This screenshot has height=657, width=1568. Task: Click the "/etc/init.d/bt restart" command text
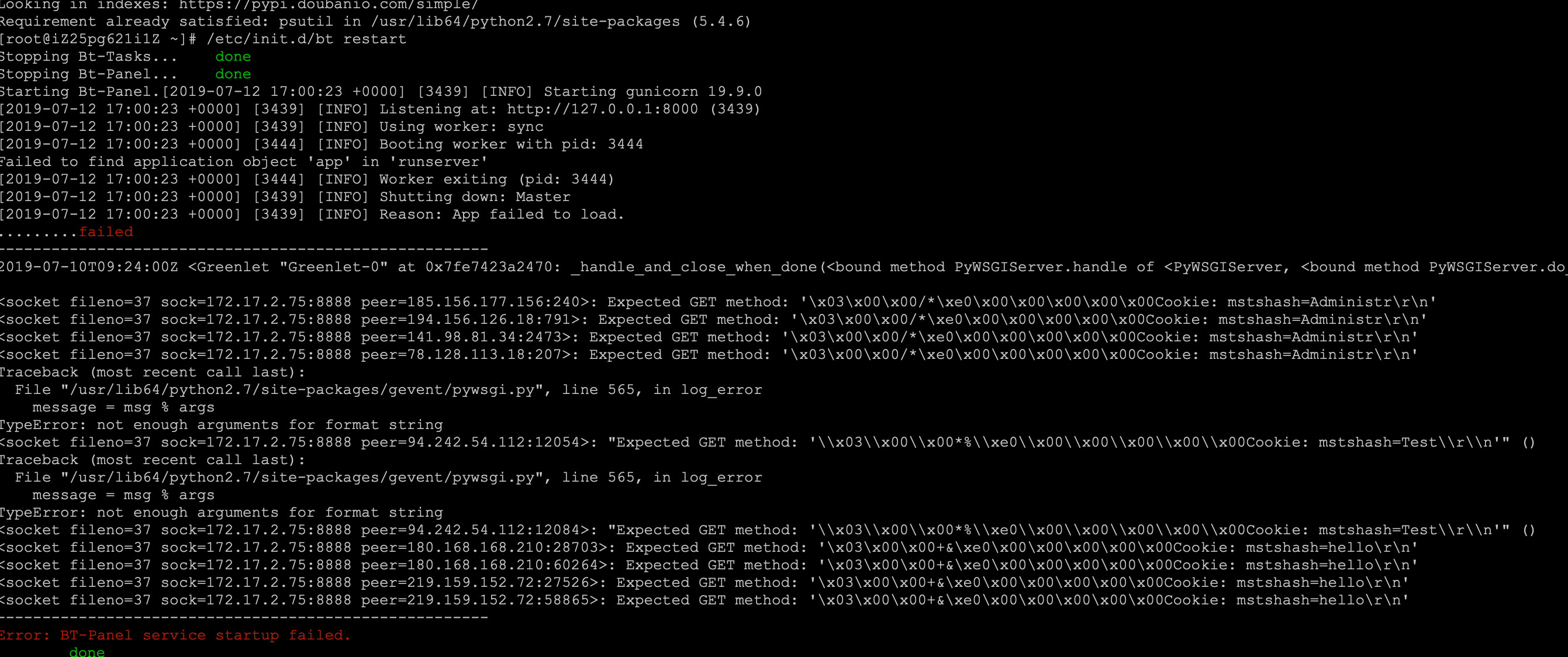pyautogui.click(x=306, y=40)
